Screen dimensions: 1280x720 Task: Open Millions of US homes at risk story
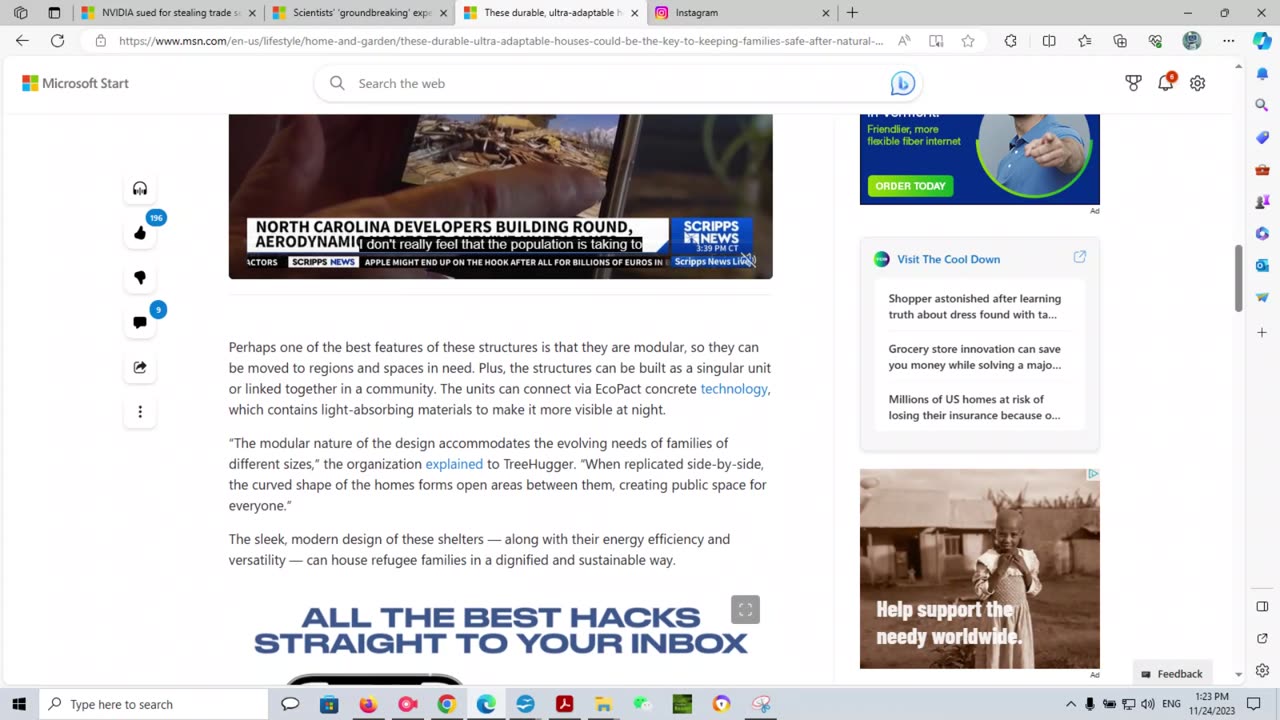(x=975, y=407)
